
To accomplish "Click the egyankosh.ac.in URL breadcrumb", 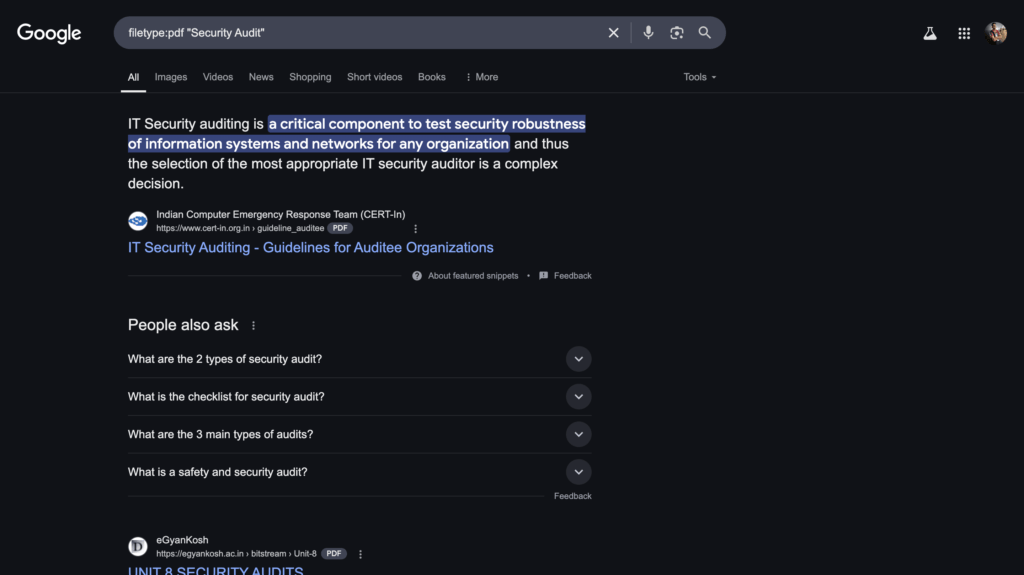I will tap(236, 553).
